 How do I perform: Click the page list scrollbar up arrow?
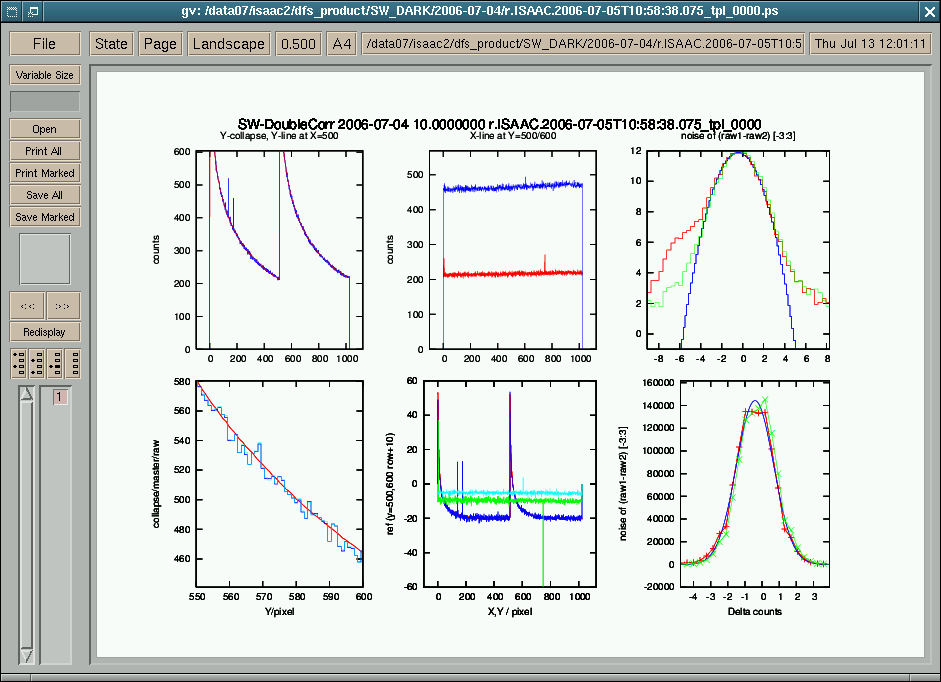pos(27,395)
